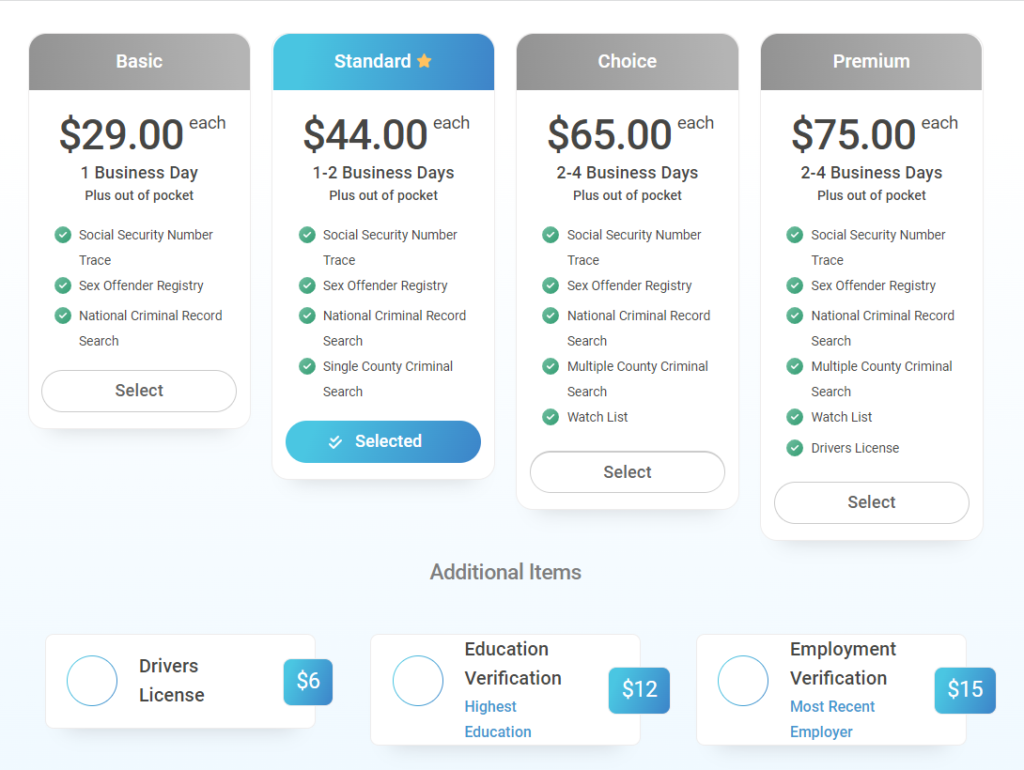Open the Most Recent Employer link
The width and height of the screenshot is (1024, 770).
click(832, 719)
